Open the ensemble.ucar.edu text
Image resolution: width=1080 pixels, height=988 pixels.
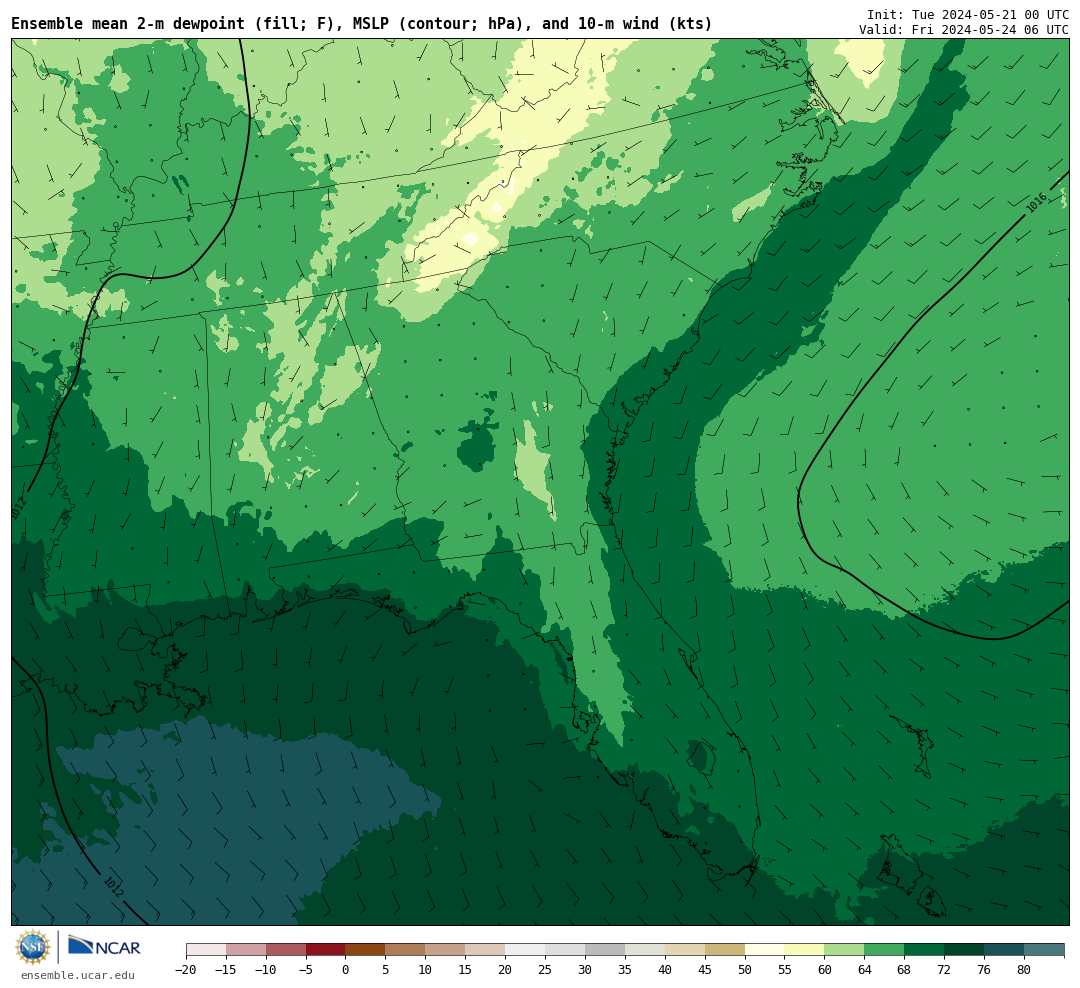(78, 975)
